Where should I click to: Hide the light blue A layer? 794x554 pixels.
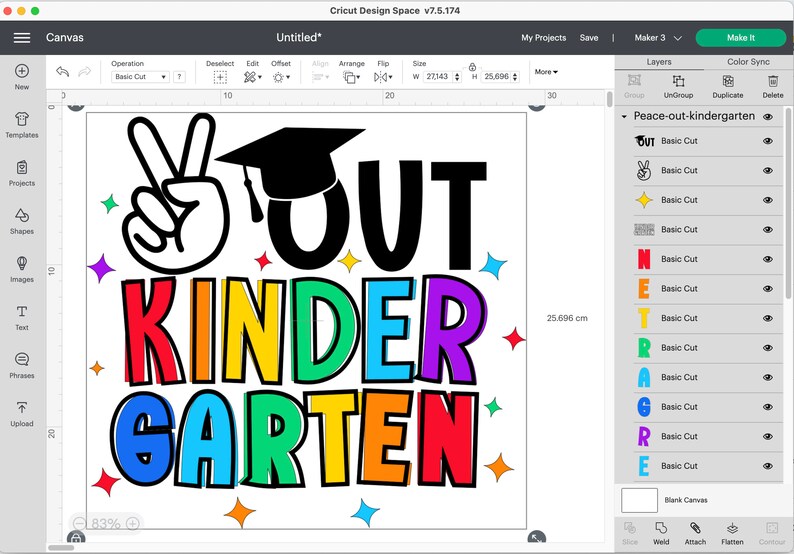768,377
